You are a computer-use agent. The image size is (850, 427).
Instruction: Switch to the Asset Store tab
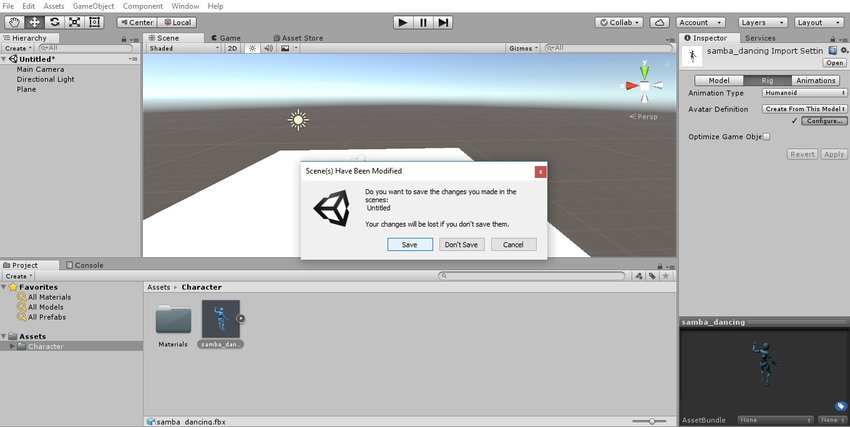[x=298, y=38]
